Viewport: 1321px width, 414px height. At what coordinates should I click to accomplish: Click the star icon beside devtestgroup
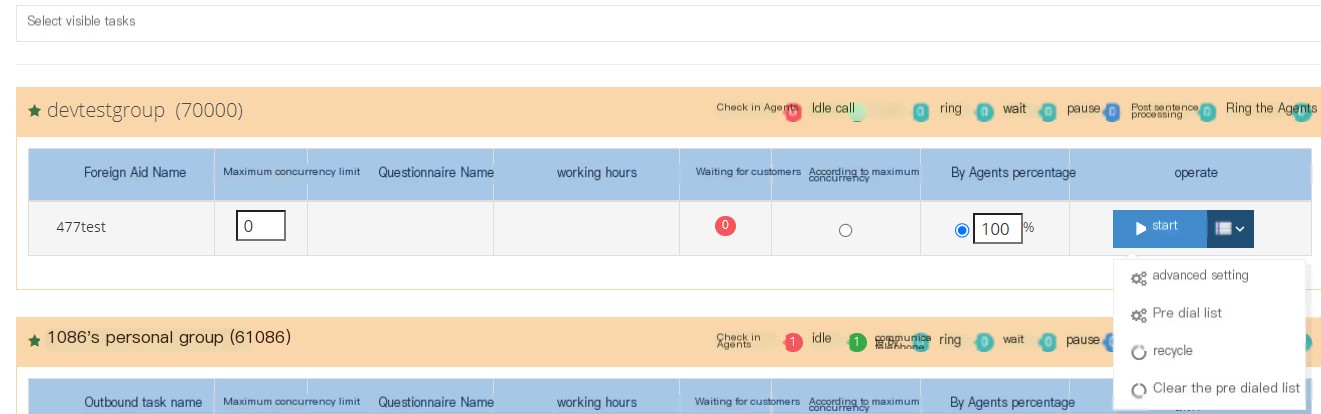point(34,112)
